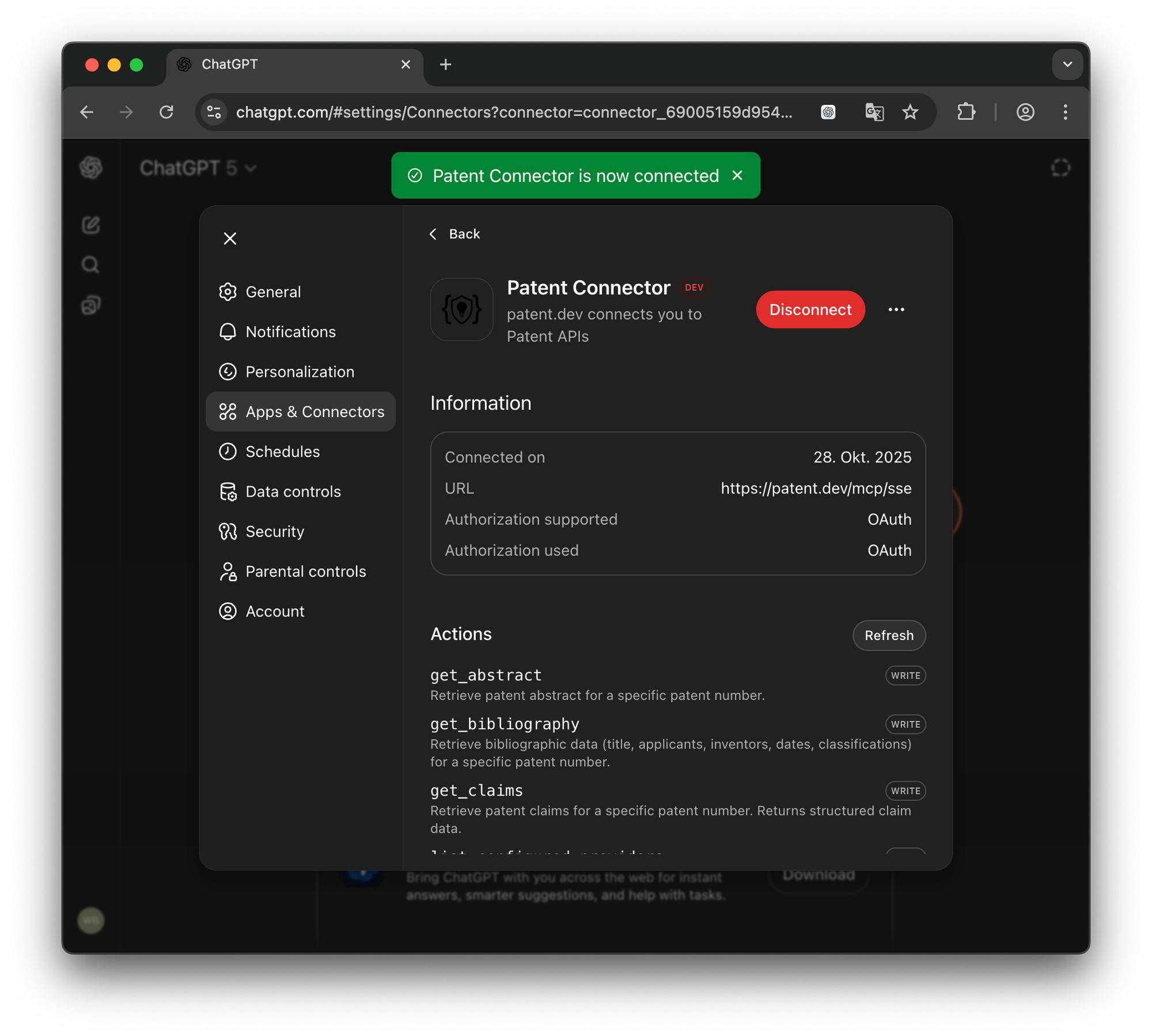Dismiss the Patent Connector connected notification
This screenshot has height=1036, width=1152.
pyautogui.click(x=737, y=176)
